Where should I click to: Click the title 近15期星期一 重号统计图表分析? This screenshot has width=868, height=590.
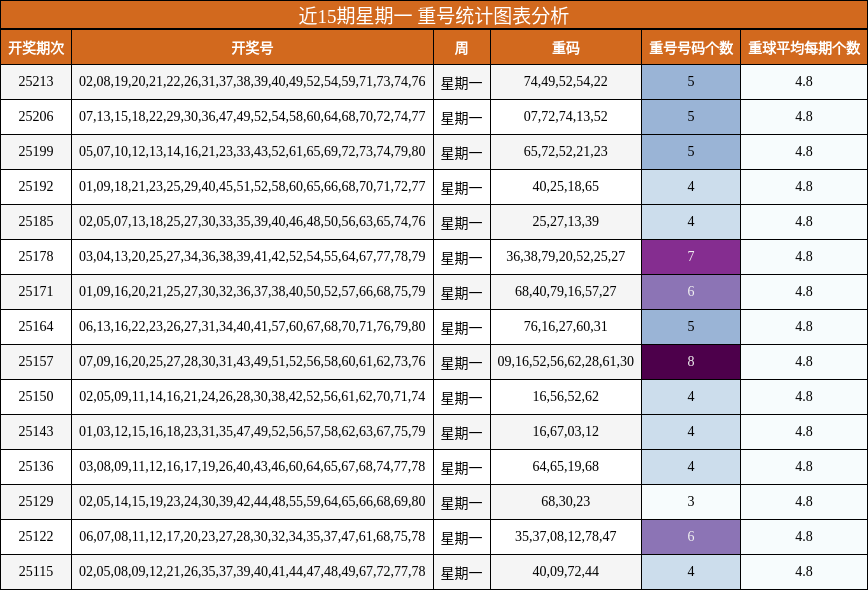click(433, 15)
